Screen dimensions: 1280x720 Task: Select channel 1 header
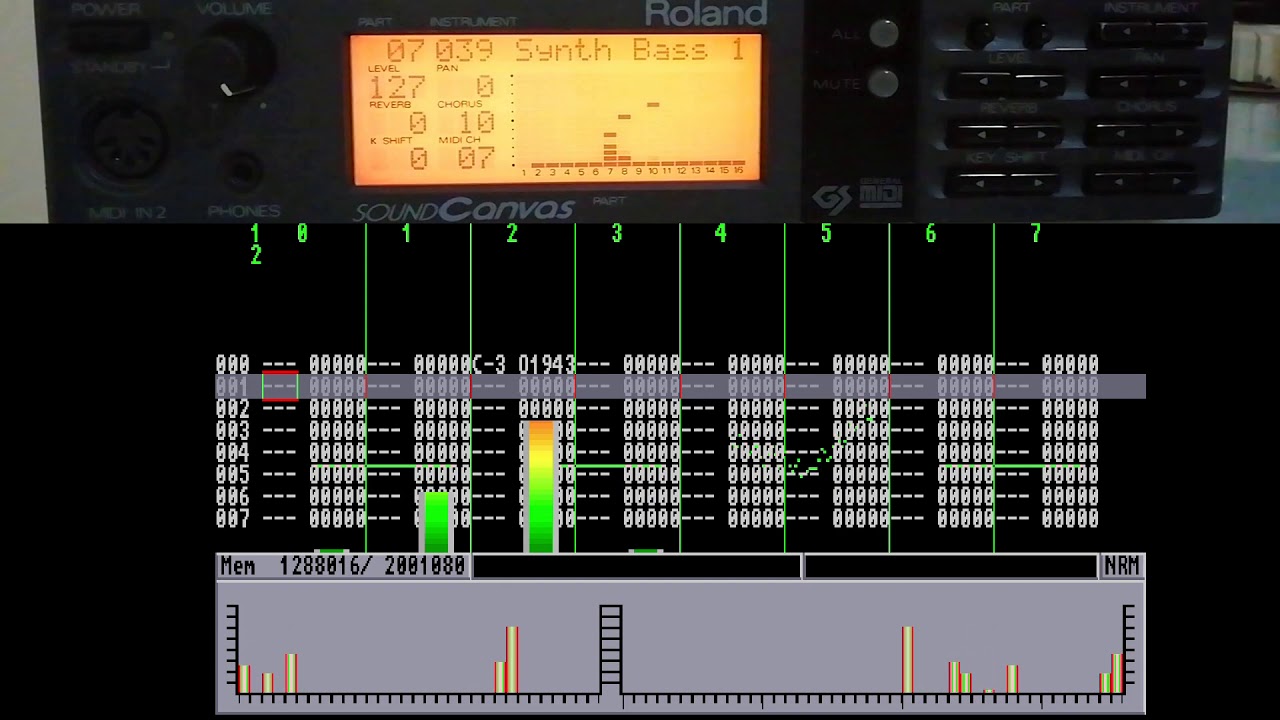406,233
